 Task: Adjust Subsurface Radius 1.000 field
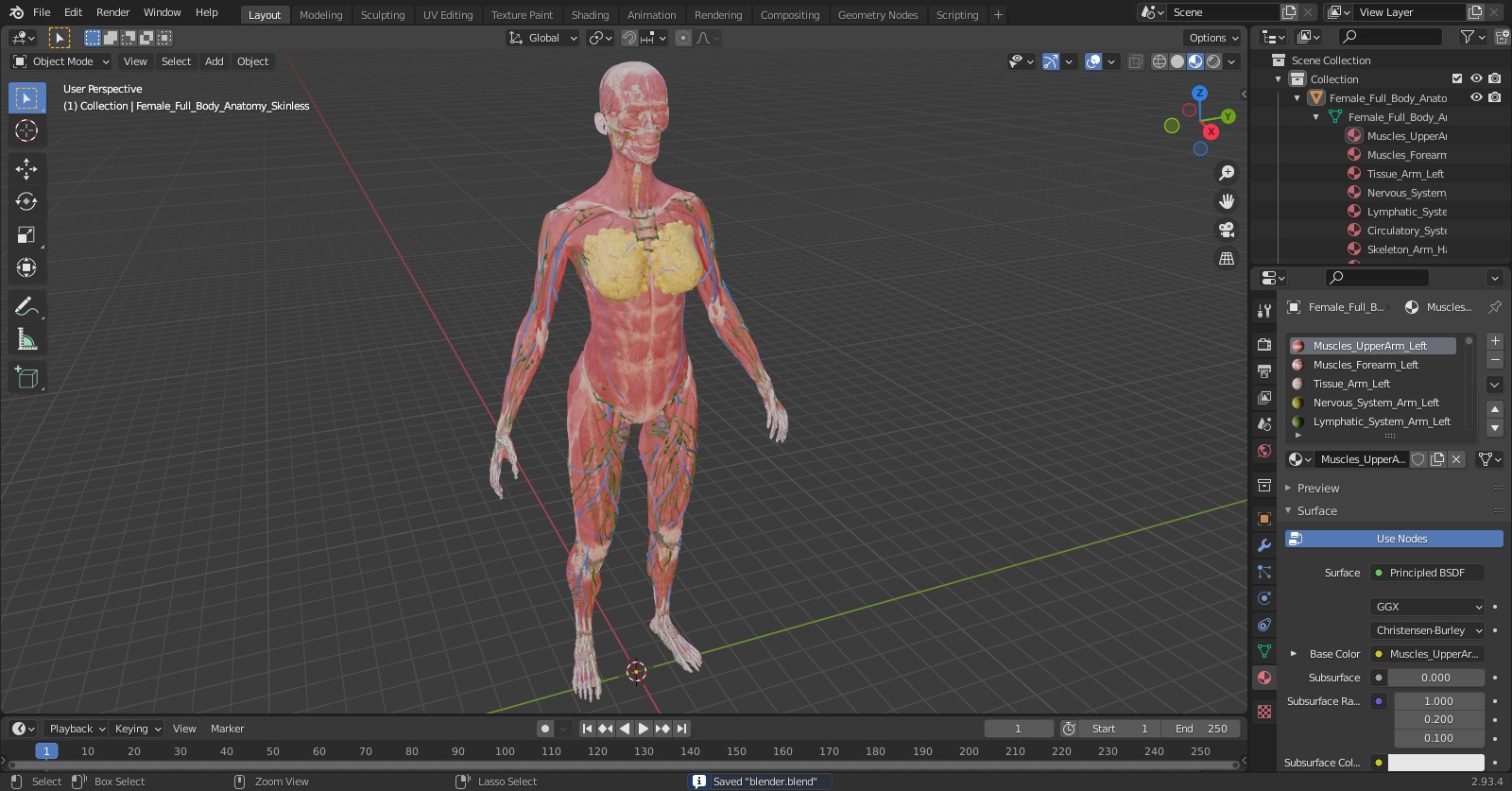click(1438, 701)
